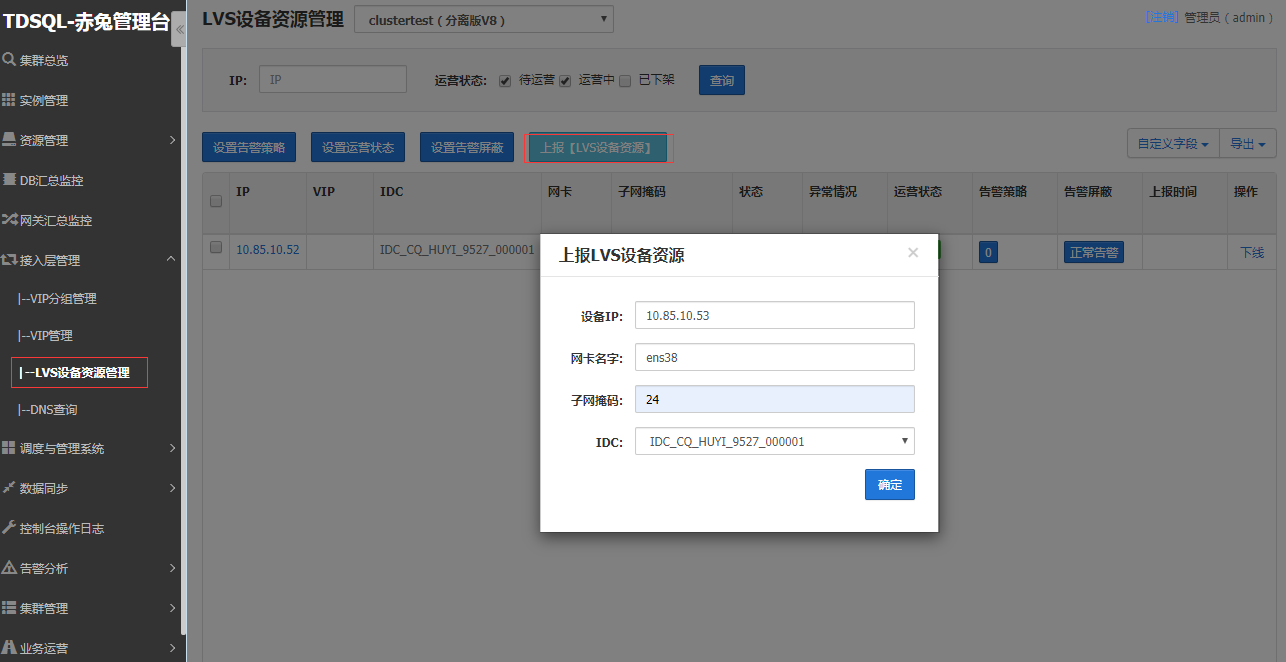This screenshot has width=1286, height=662.
Task: Open the clustertest cluster dropdown
Action: [x=483, y=19]
